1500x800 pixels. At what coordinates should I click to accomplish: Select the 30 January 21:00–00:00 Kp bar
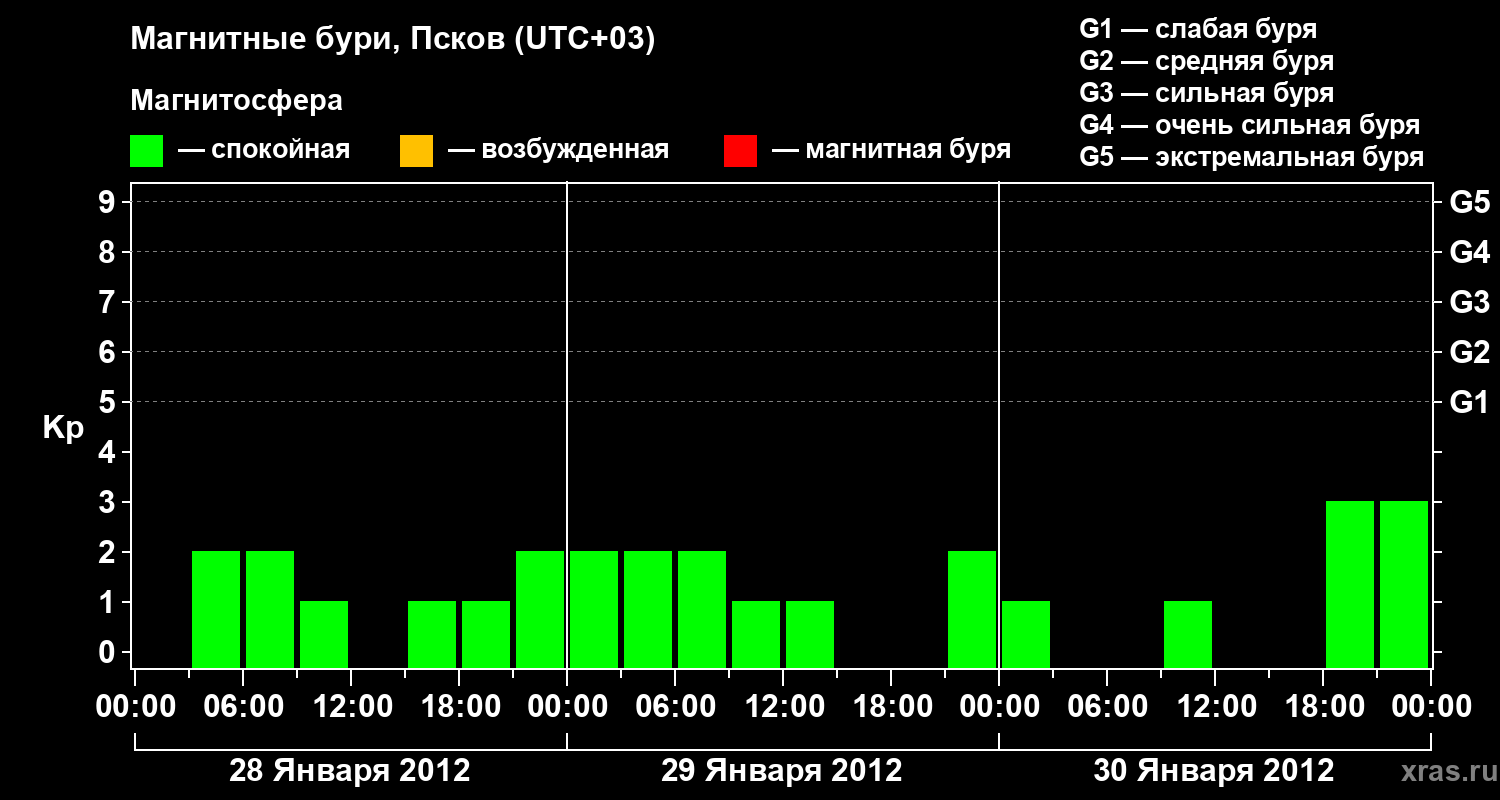tap(1404, 584)
